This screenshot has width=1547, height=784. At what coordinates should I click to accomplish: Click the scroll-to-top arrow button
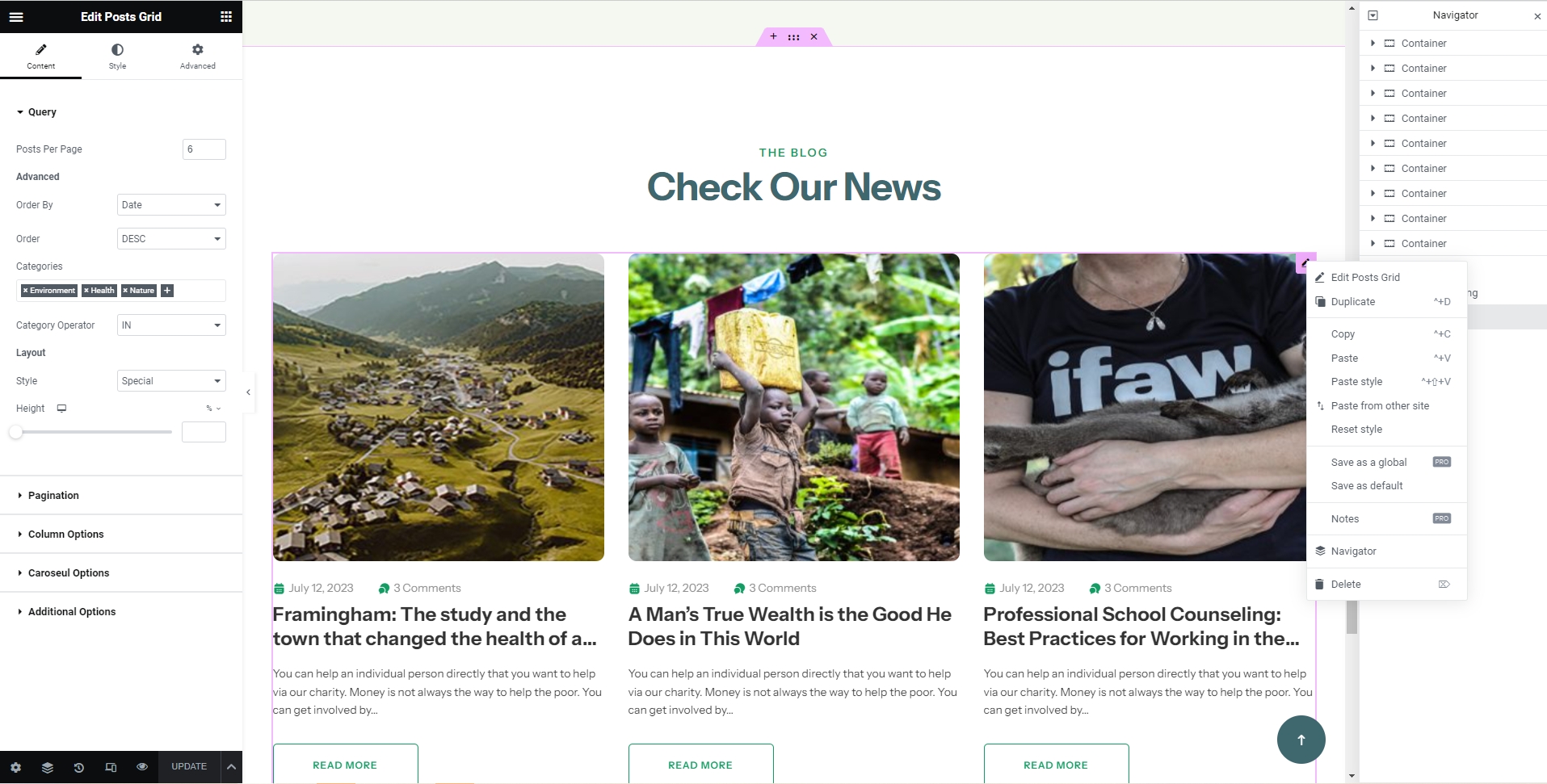pos(1301,740)
